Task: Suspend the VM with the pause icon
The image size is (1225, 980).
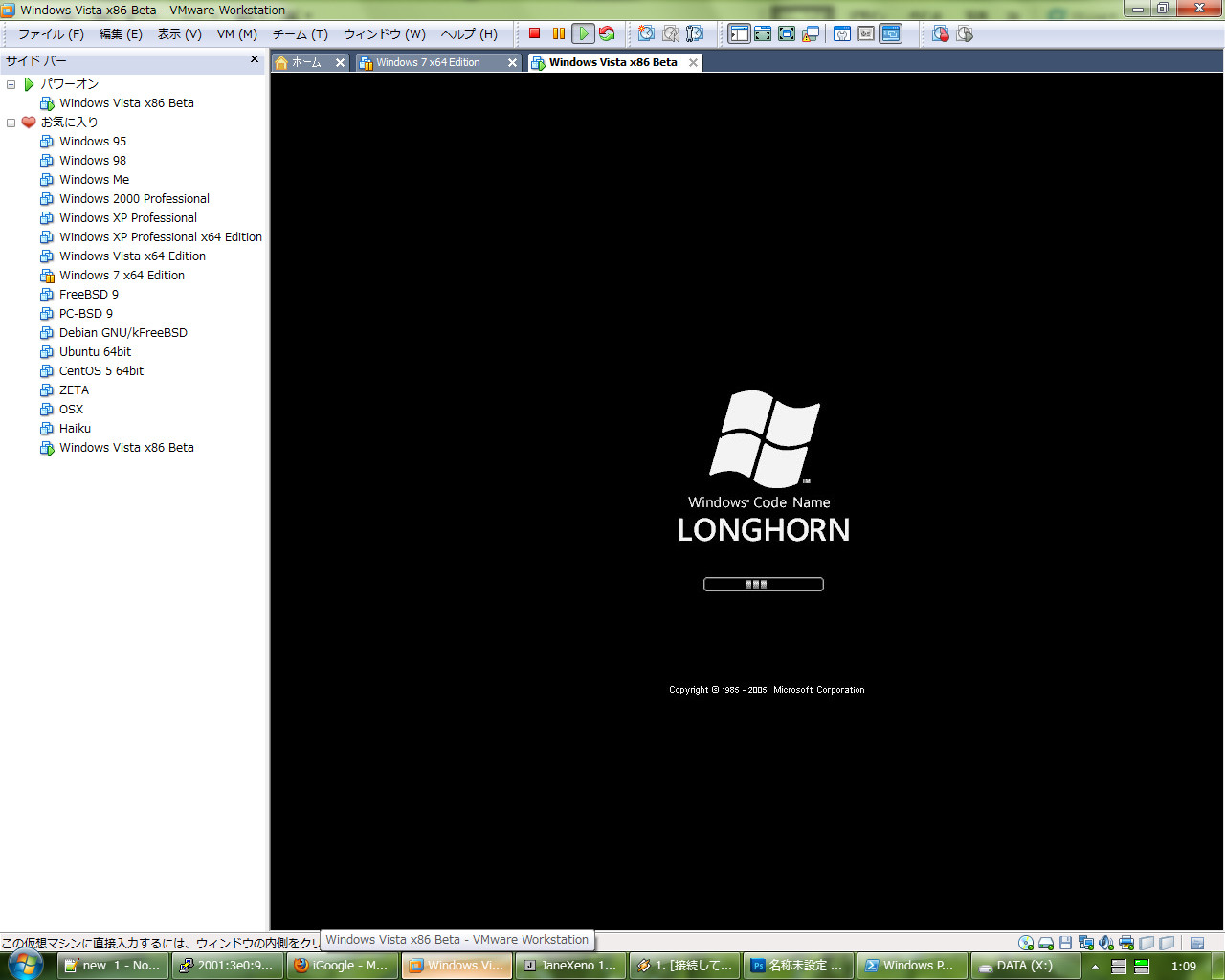Action: (x=559, y=33)
